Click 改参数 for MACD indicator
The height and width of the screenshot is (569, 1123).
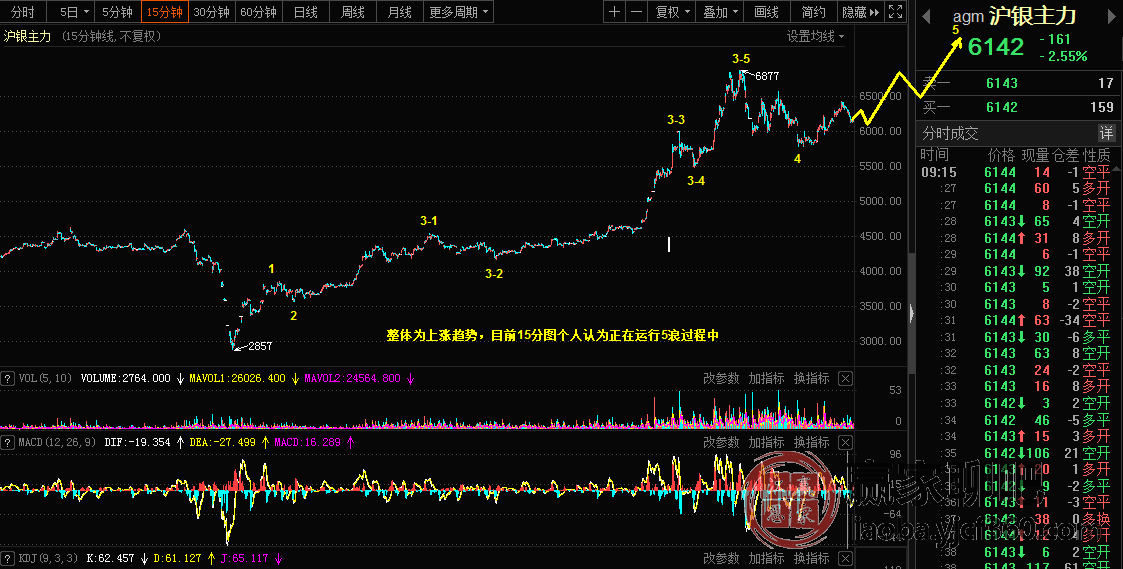point(721,442)
